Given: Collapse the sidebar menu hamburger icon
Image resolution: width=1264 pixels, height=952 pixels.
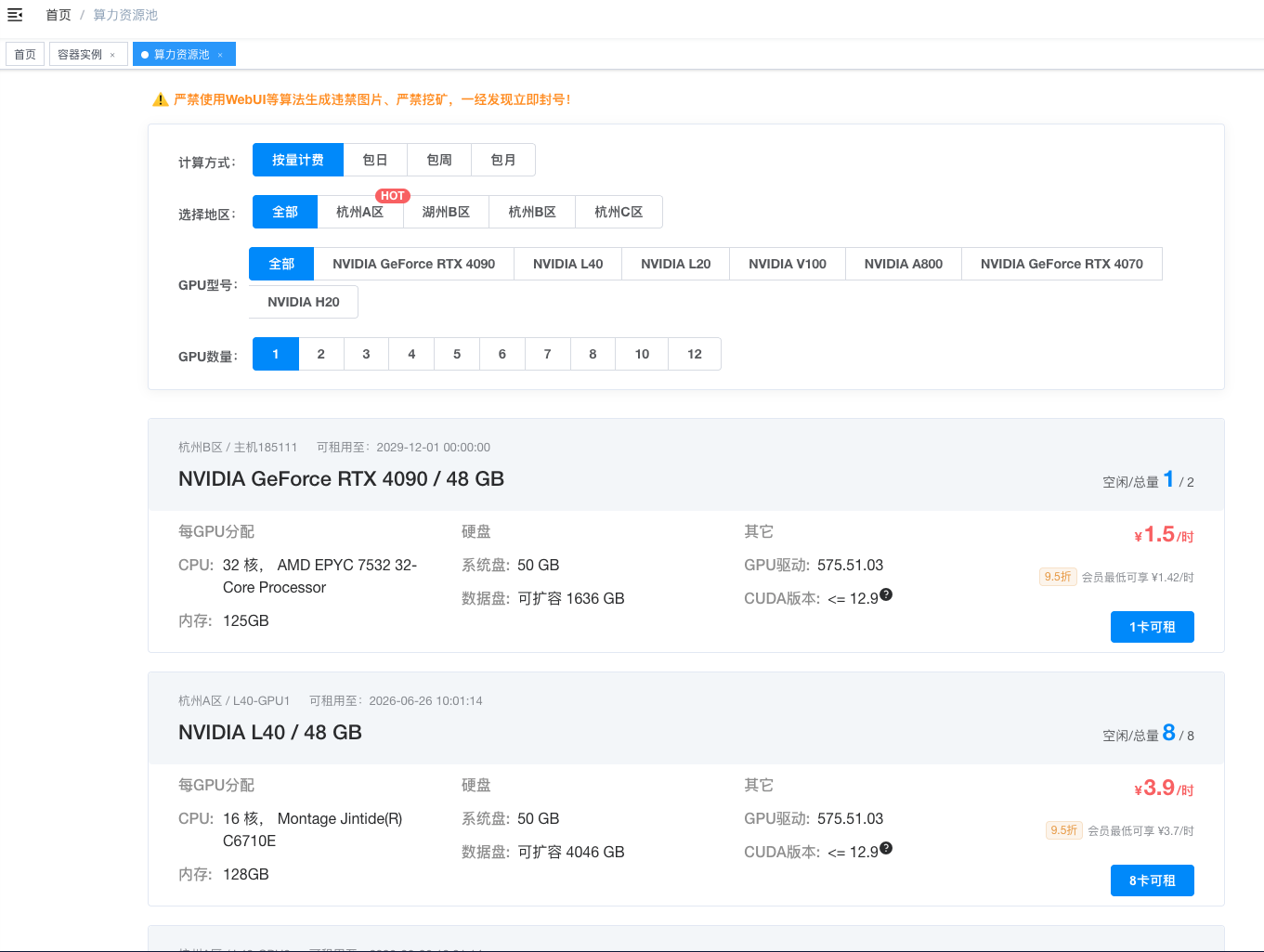Looking at the screenshot, I should click(15, 15).
